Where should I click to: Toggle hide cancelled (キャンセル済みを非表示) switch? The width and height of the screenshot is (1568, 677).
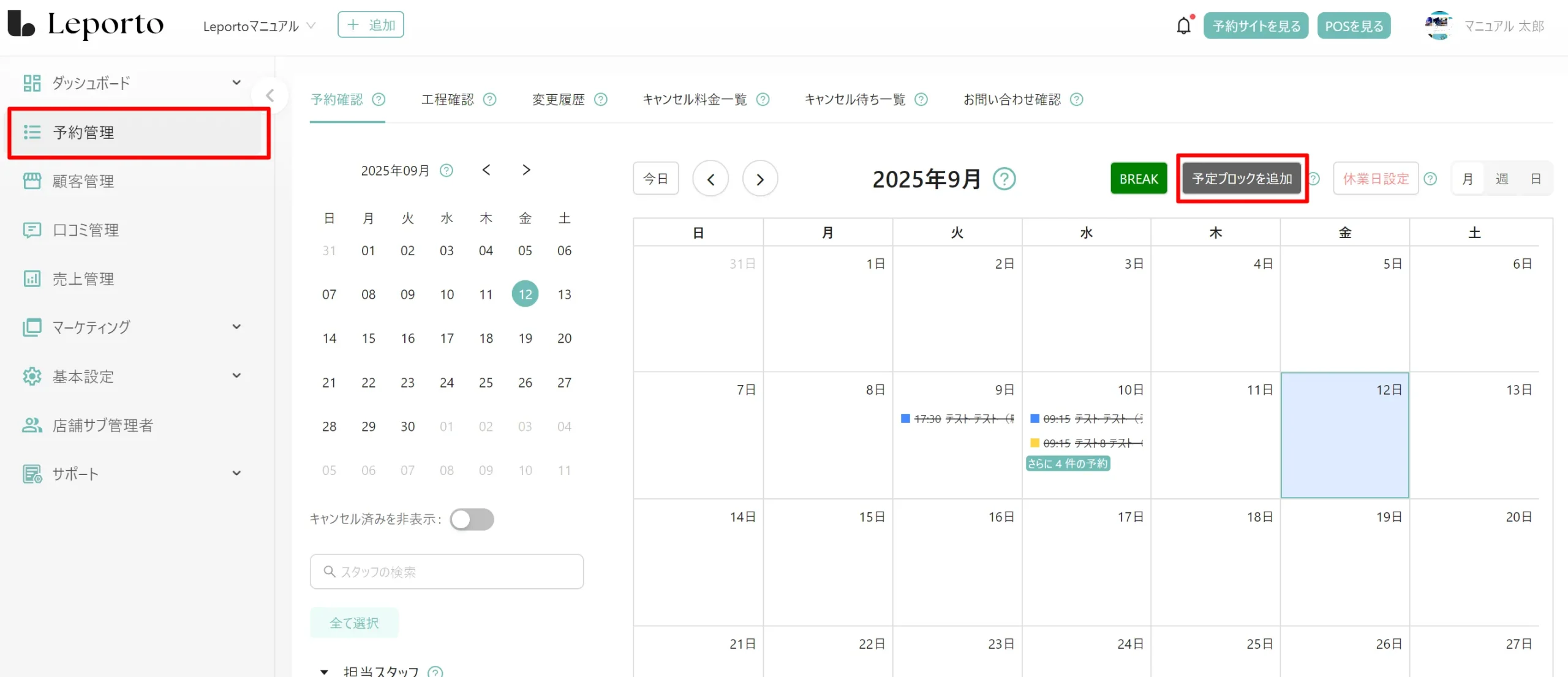coord(472,520)
